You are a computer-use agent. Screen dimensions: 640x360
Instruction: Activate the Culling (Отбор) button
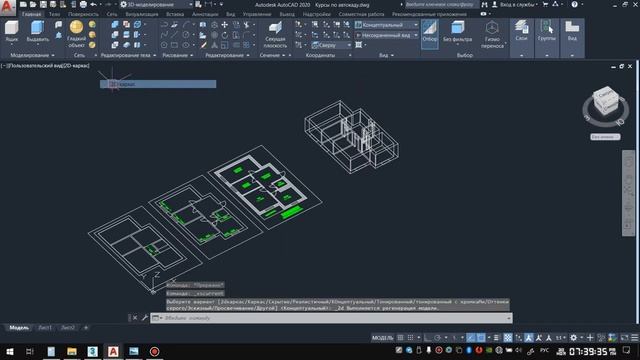429,34
